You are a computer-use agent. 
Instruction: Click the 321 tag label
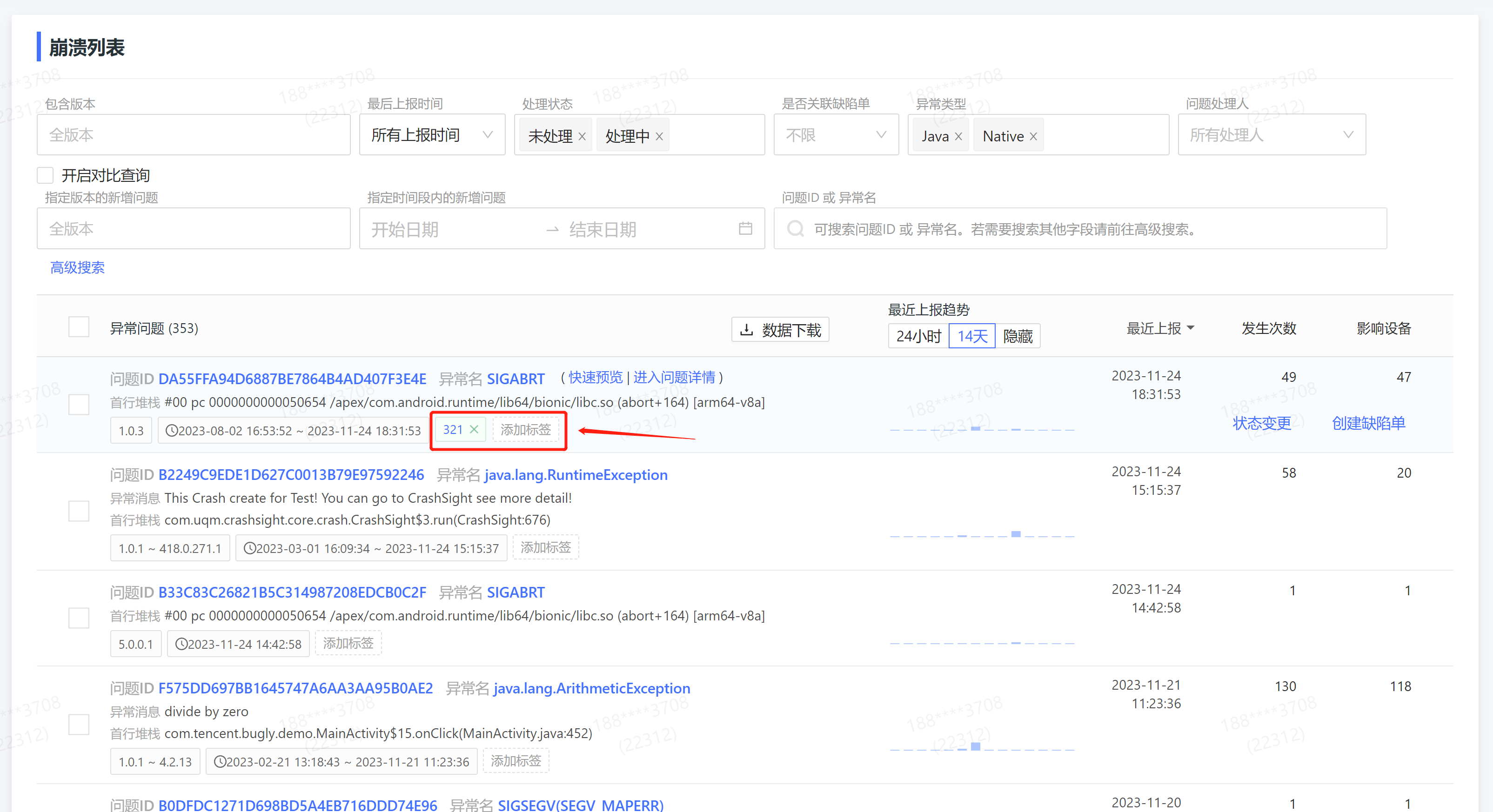pos(453,429)
